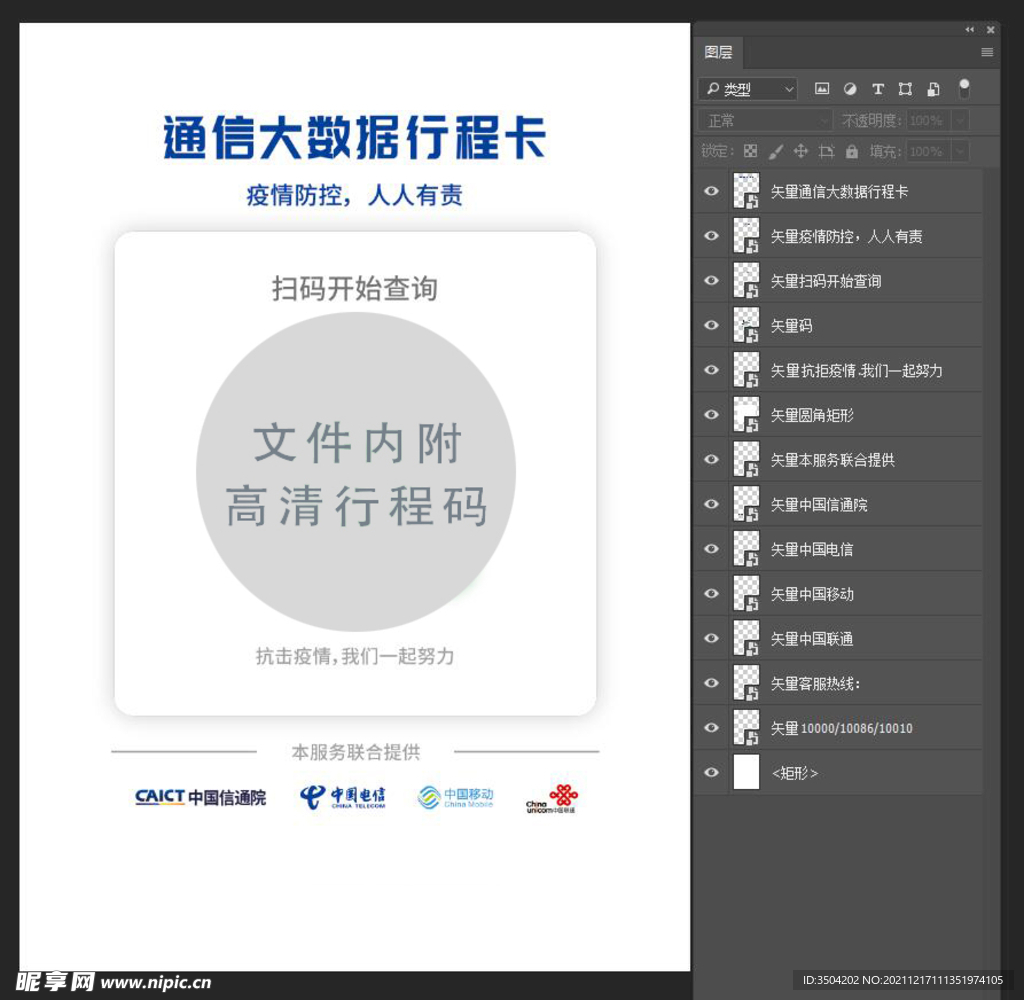The image size is (1024, 1000).
Task: Select the filter smart objects icon
Action: pos(933,88)
